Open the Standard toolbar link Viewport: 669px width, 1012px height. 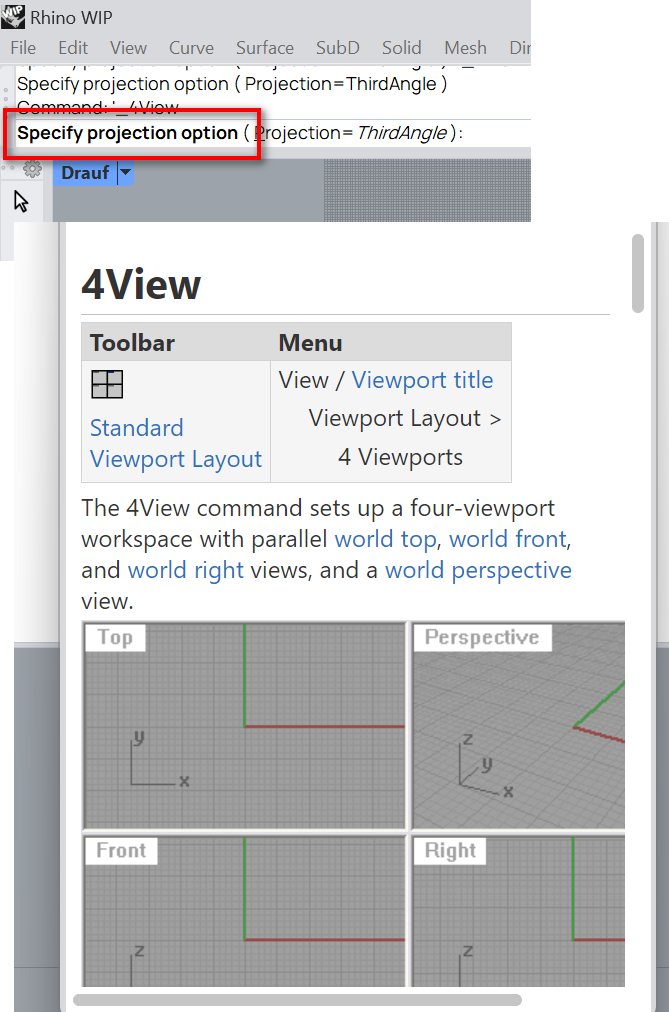pos(137,428)
